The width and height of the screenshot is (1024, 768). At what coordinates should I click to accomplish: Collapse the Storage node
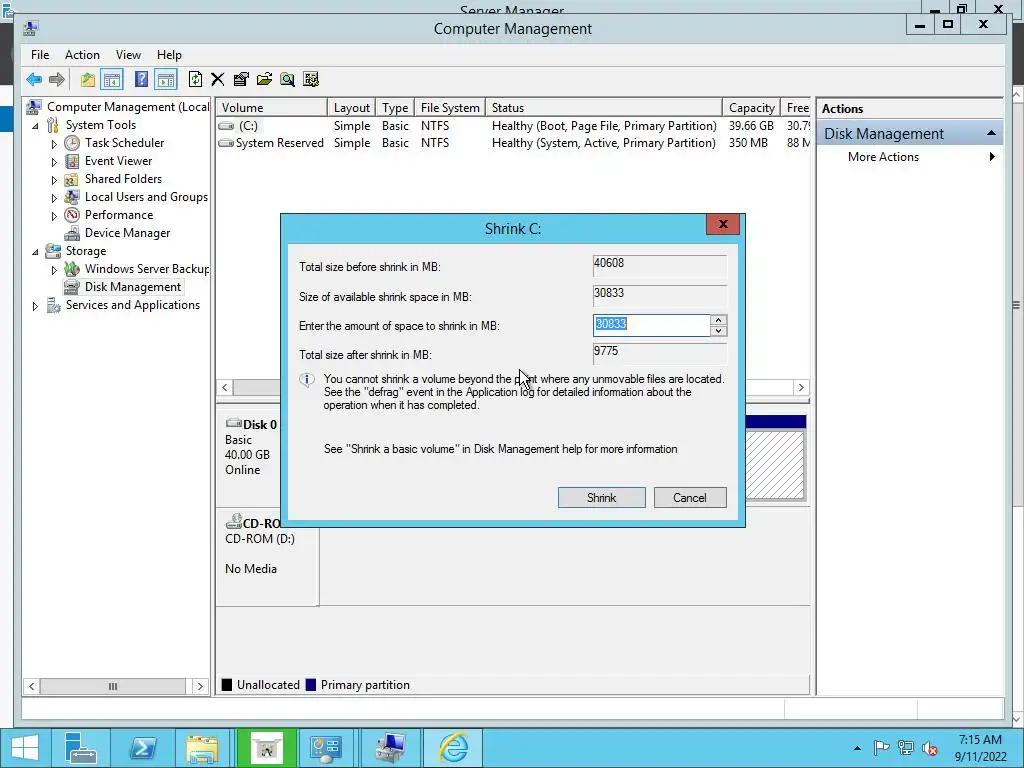35,251
